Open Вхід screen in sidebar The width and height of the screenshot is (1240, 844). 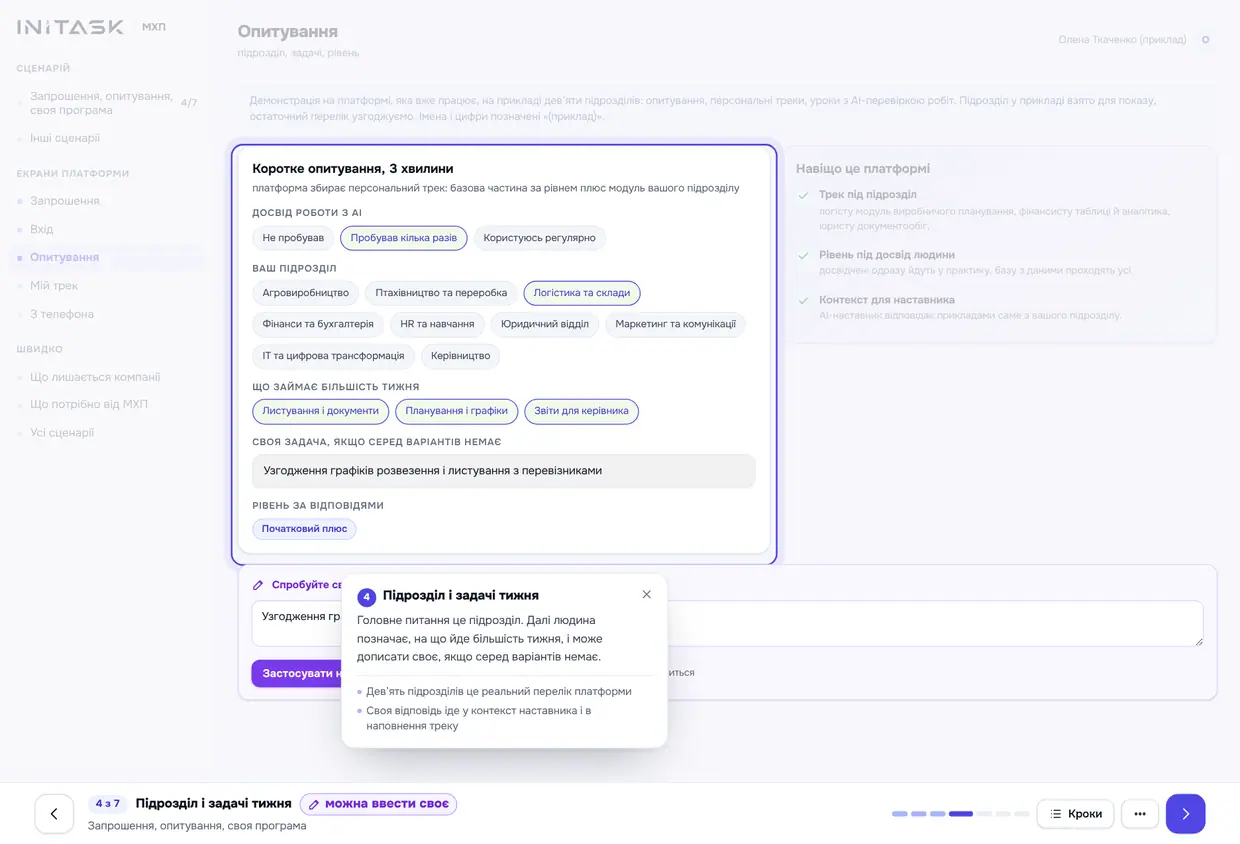tap(42, 229)
